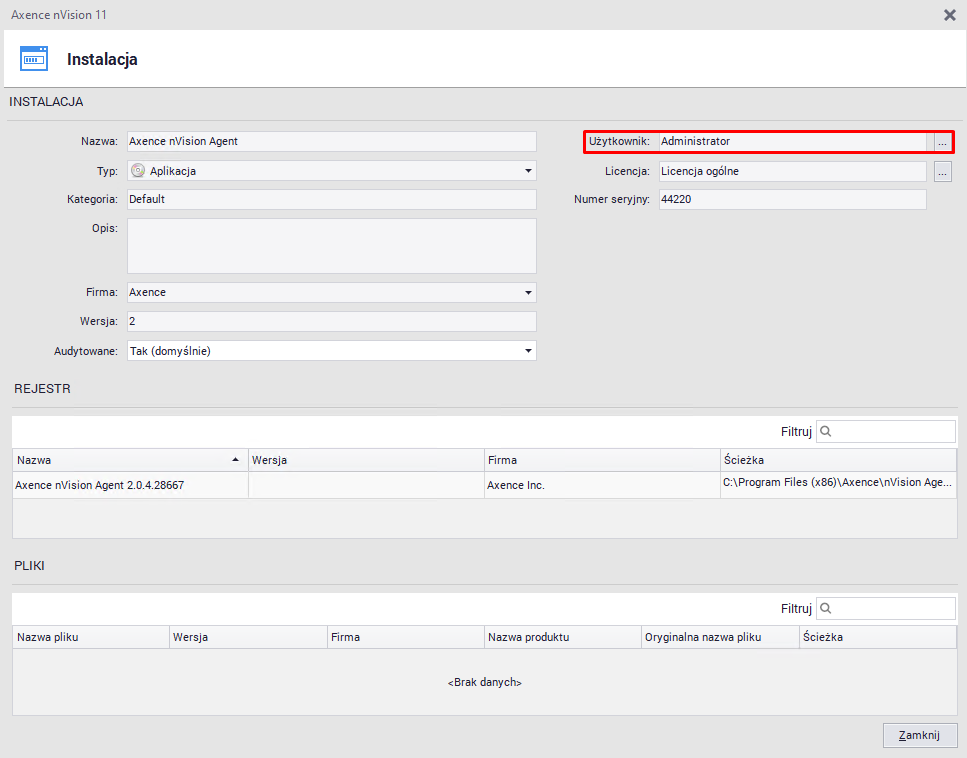Click the disc icon in Typ field
This screenshot has width=967, height=758.
click(x=138, y=171)
